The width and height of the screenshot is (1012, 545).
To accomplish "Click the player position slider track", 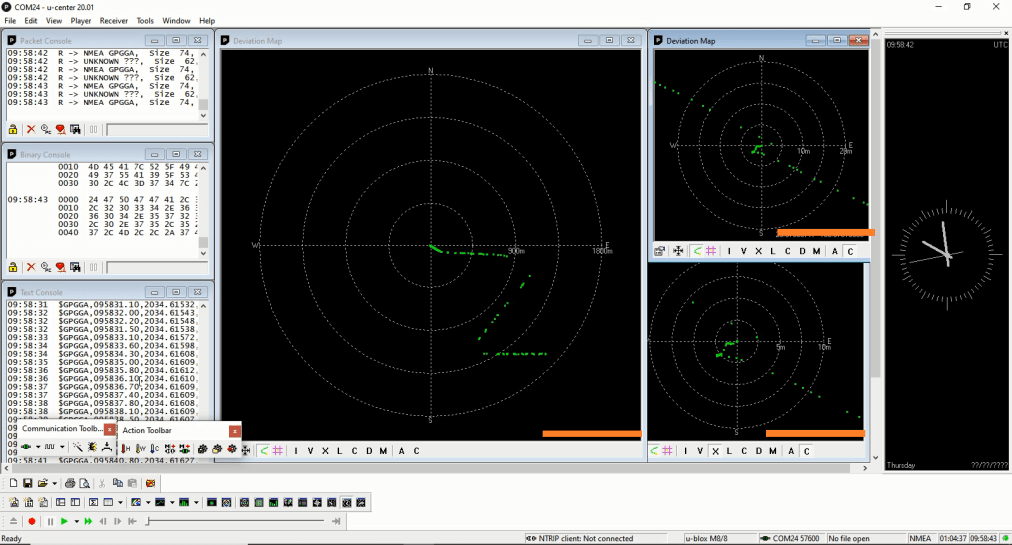I will click(x=235, y=521).
